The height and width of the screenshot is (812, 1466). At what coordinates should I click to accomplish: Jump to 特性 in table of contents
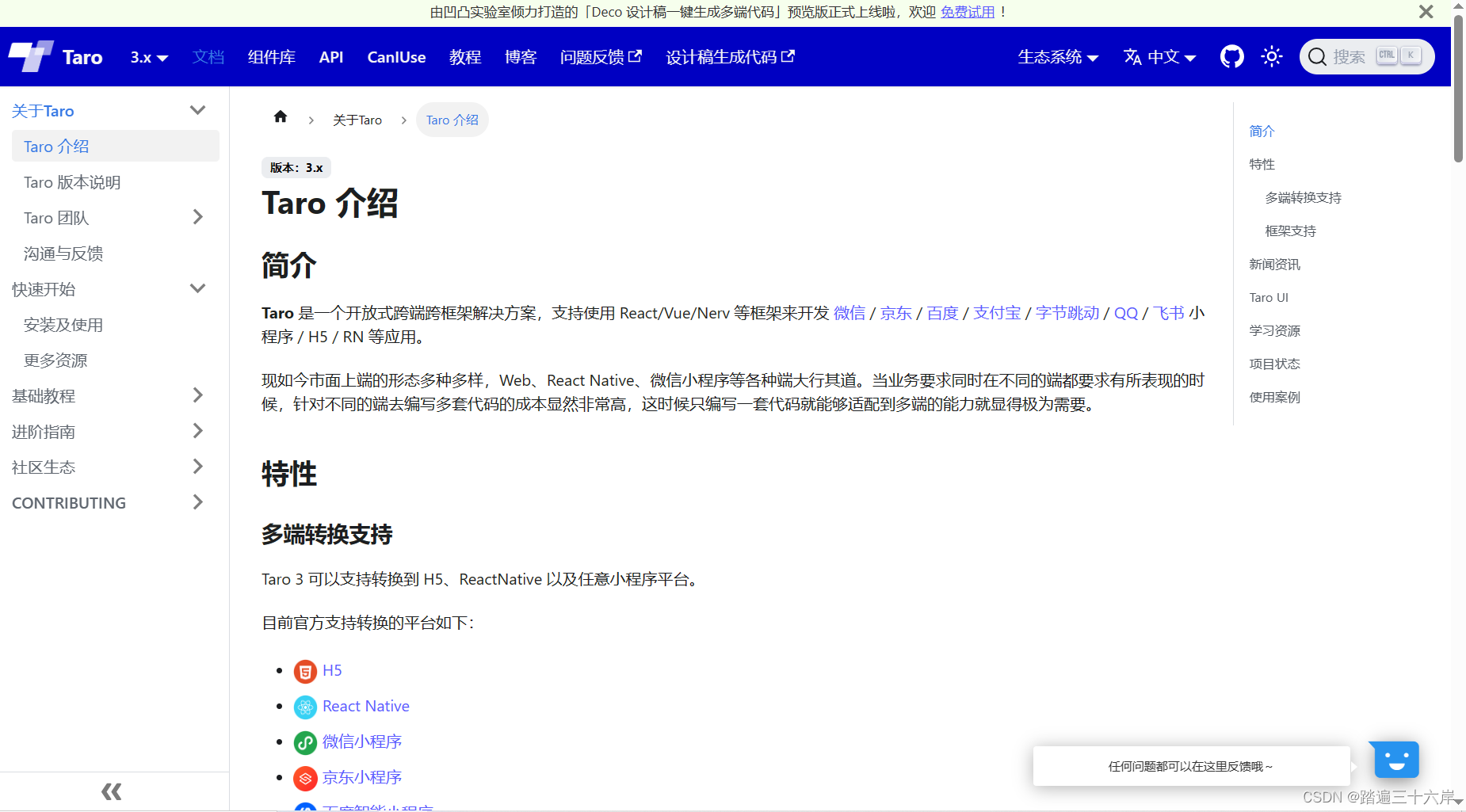(1262, 164)
